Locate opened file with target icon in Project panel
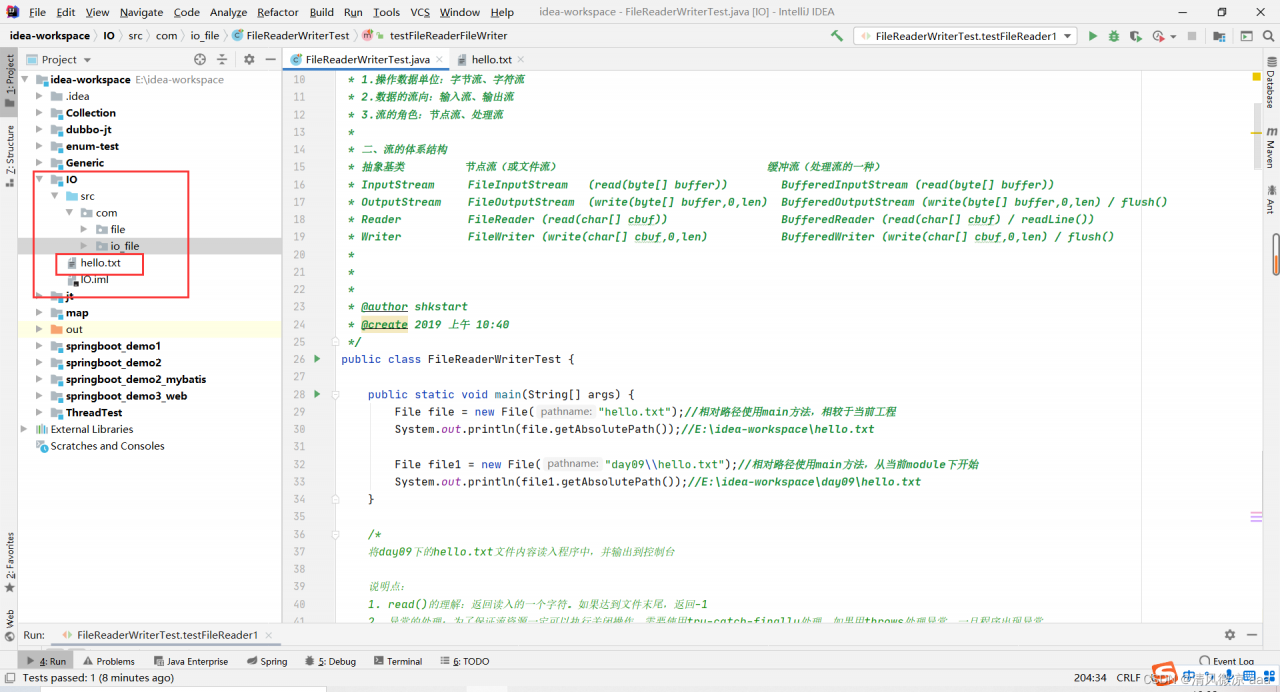The height and width of the screenshot is (692, 1280). coord(200,60)
